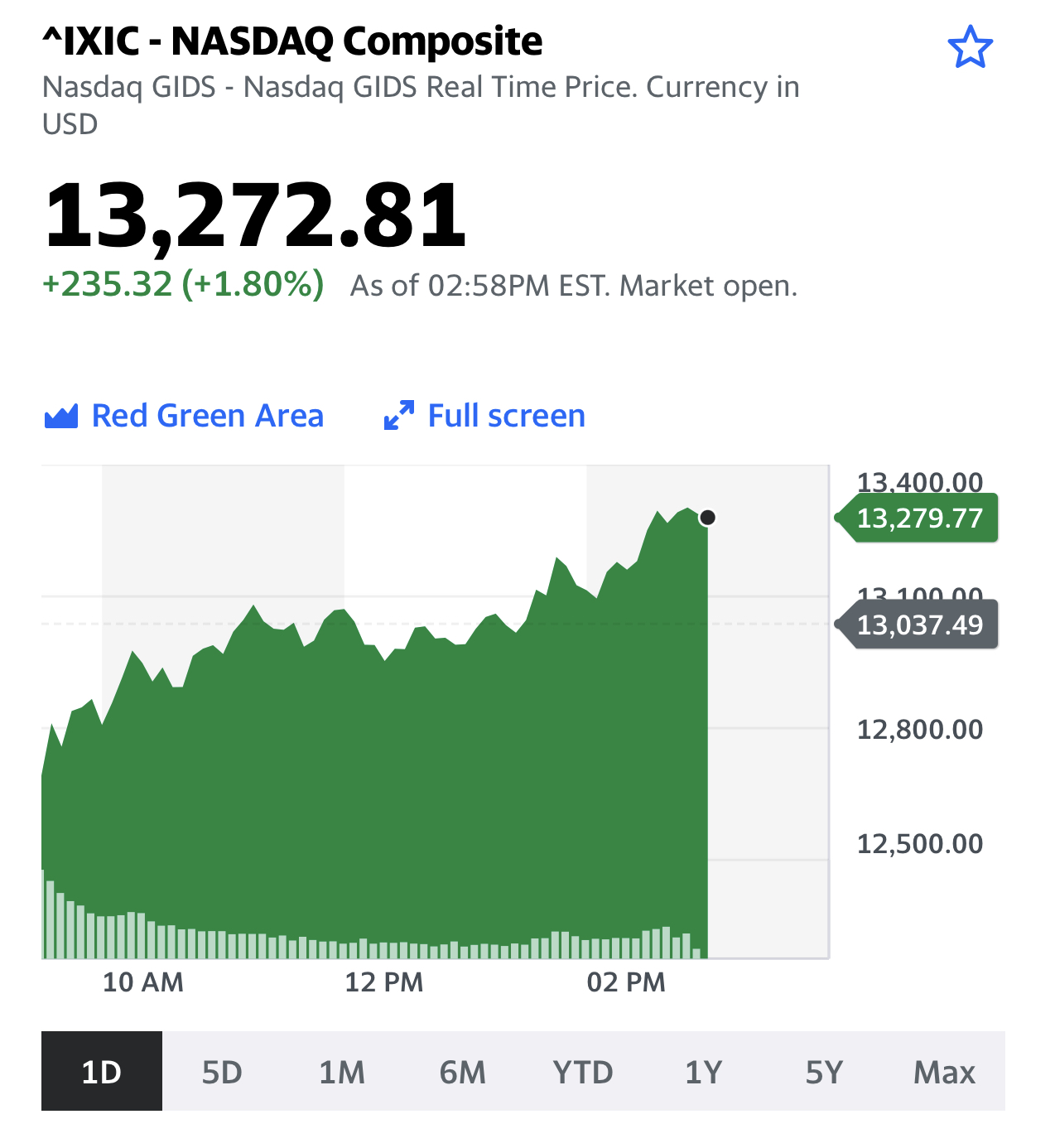Click the 12,500.00 price axis label
This screenshot has height=1148, width=1055.
pos(920,844)
